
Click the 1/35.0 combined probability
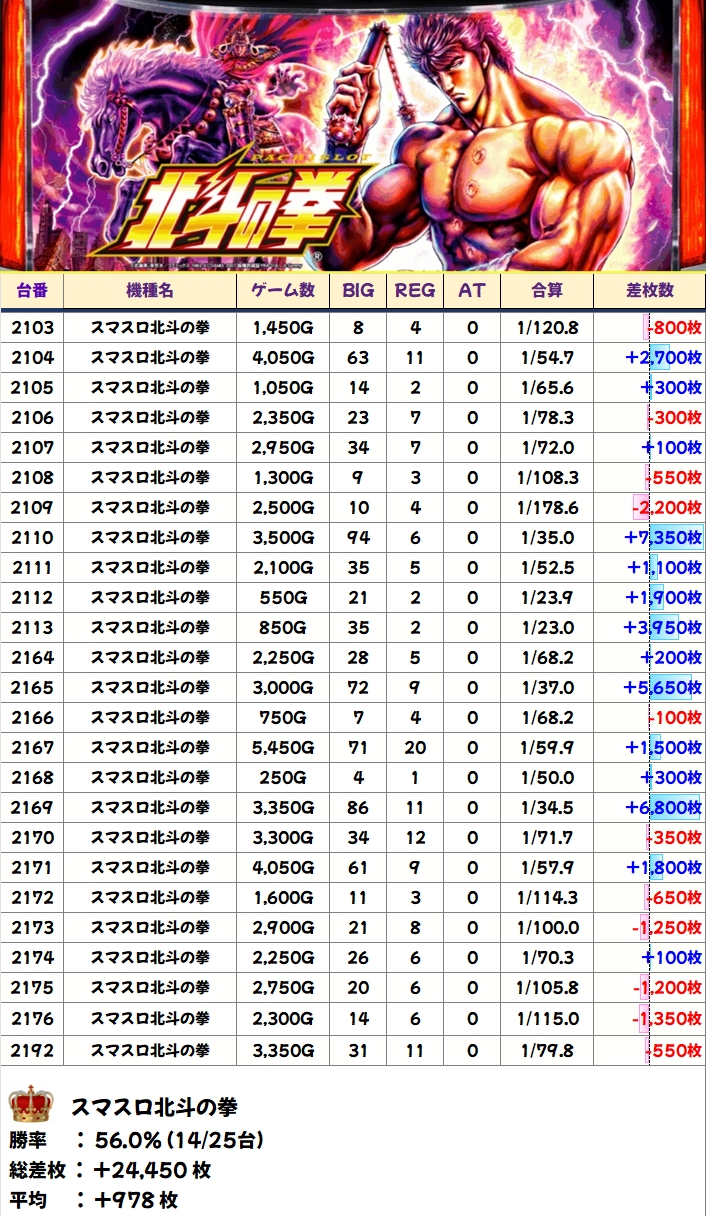pyautogui.click(x=546, y=537)
